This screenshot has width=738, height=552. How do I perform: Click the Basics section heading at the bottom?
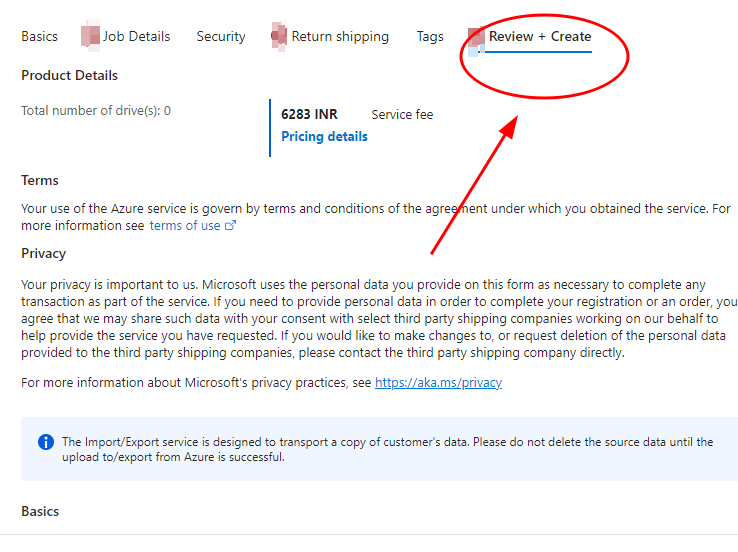40,511
